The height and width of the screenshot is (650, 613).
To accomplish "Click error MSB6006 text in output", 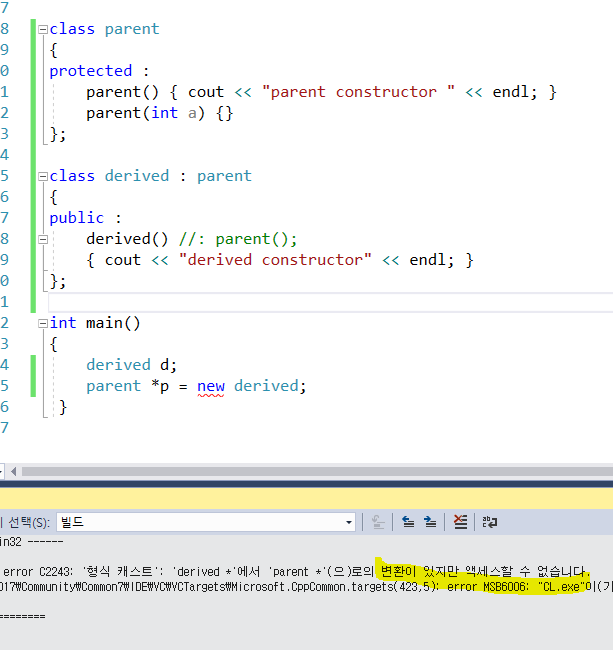I will tap(516, 587).
